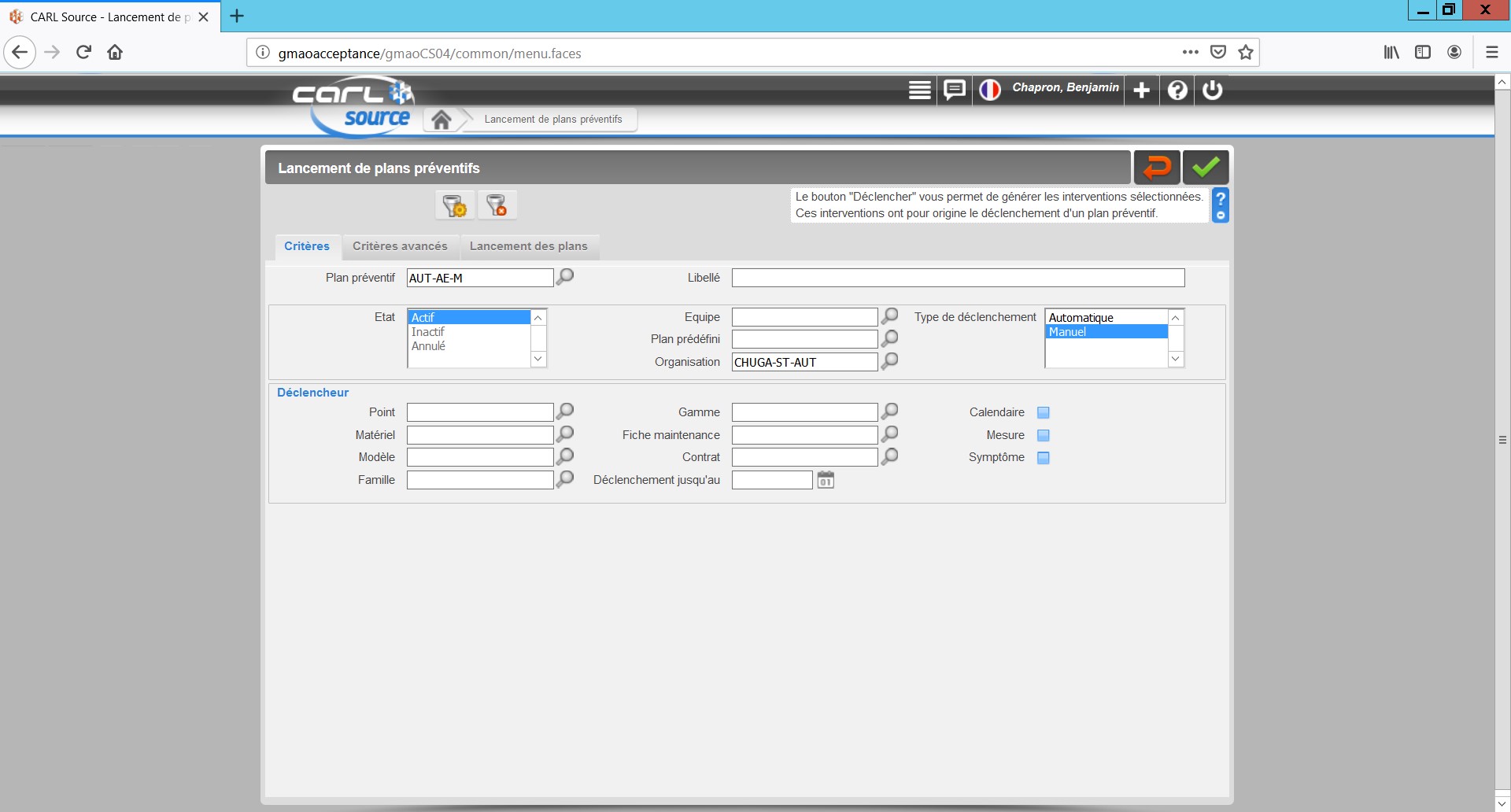
Task: Switch to the Critères avancés tab
Action: pyautogui.click(x=400, y=246)
